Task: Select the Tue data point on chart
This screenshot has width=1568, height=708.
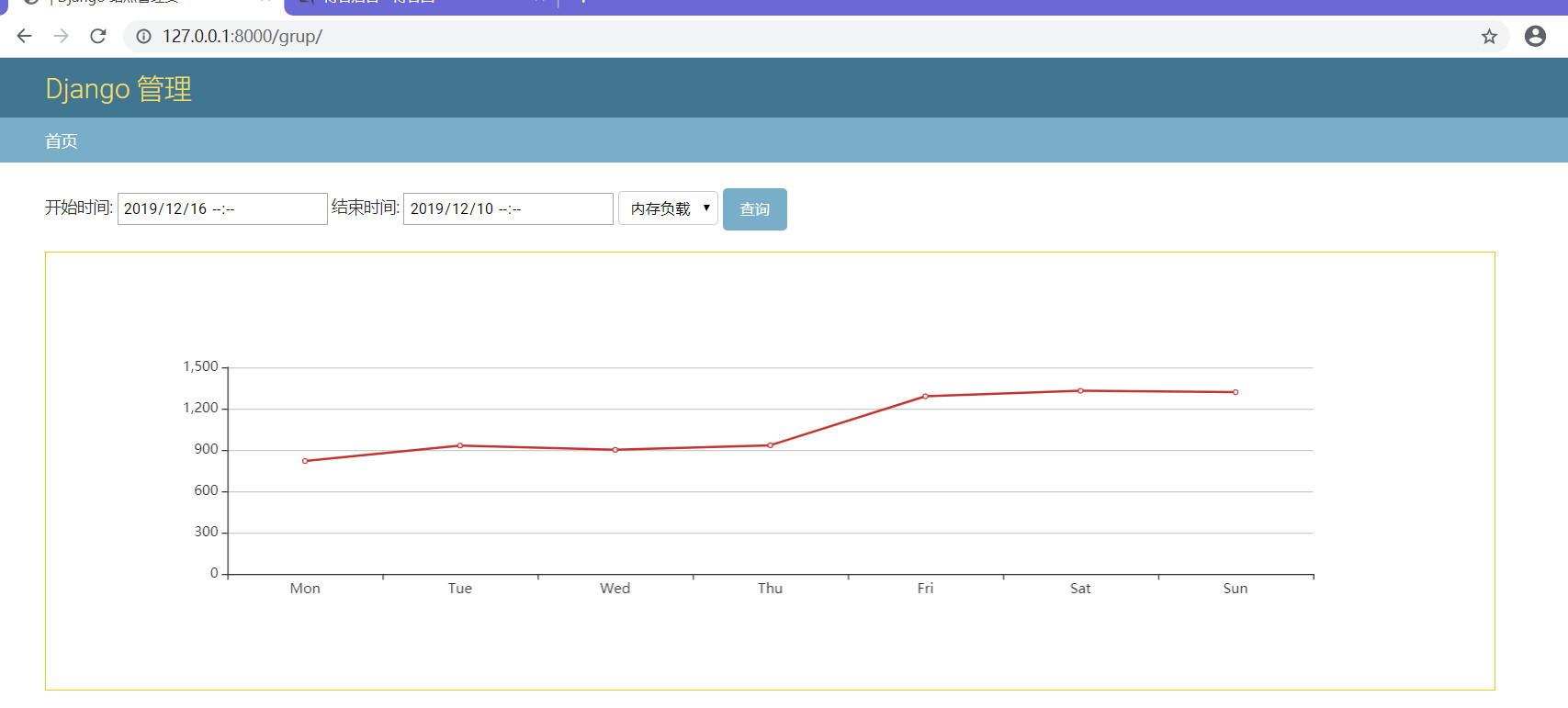Action: [460, 445]
